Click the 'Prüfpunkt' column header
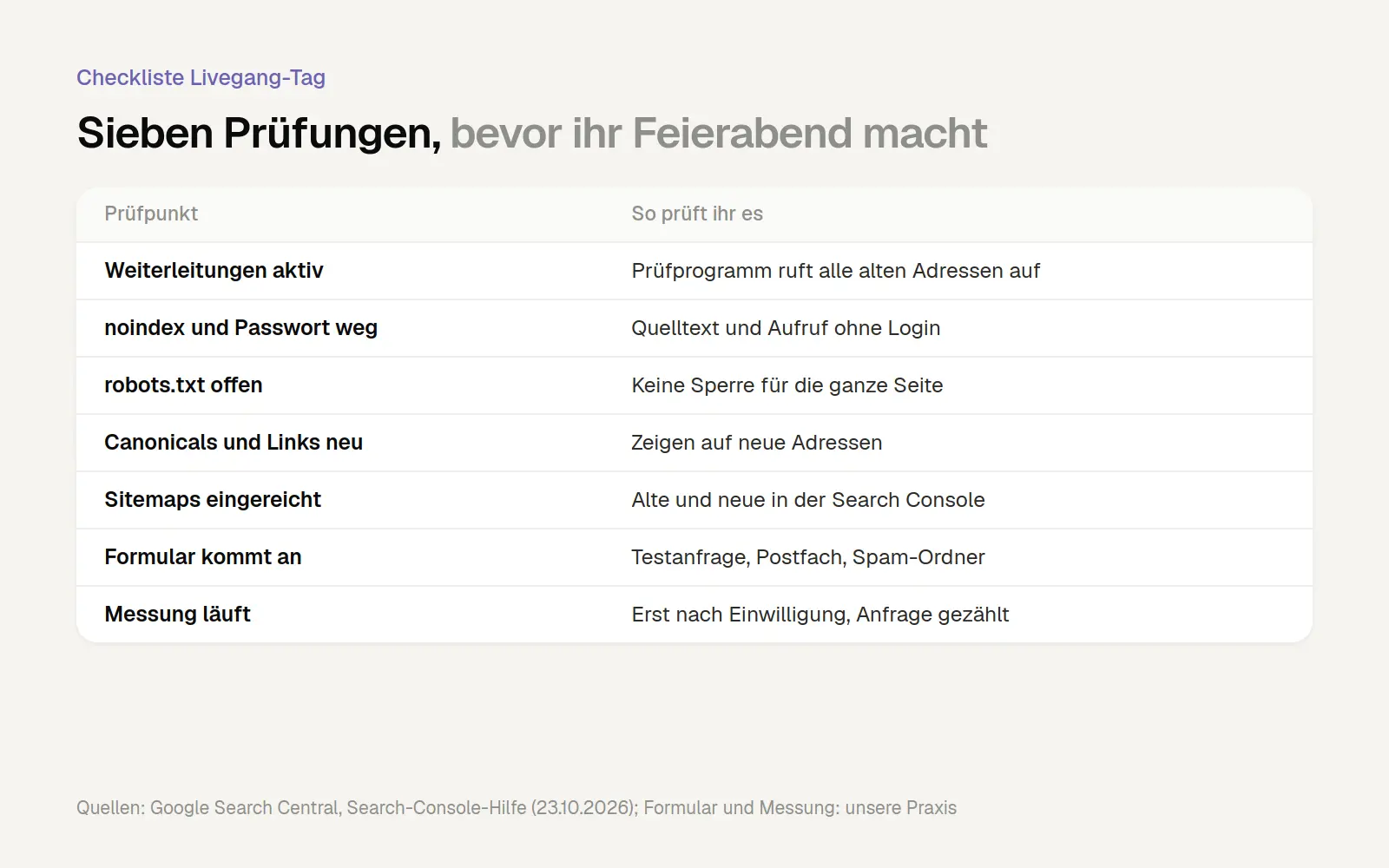Image resolution: width=1389 pixels, height=868 pixels. (151, 214)
